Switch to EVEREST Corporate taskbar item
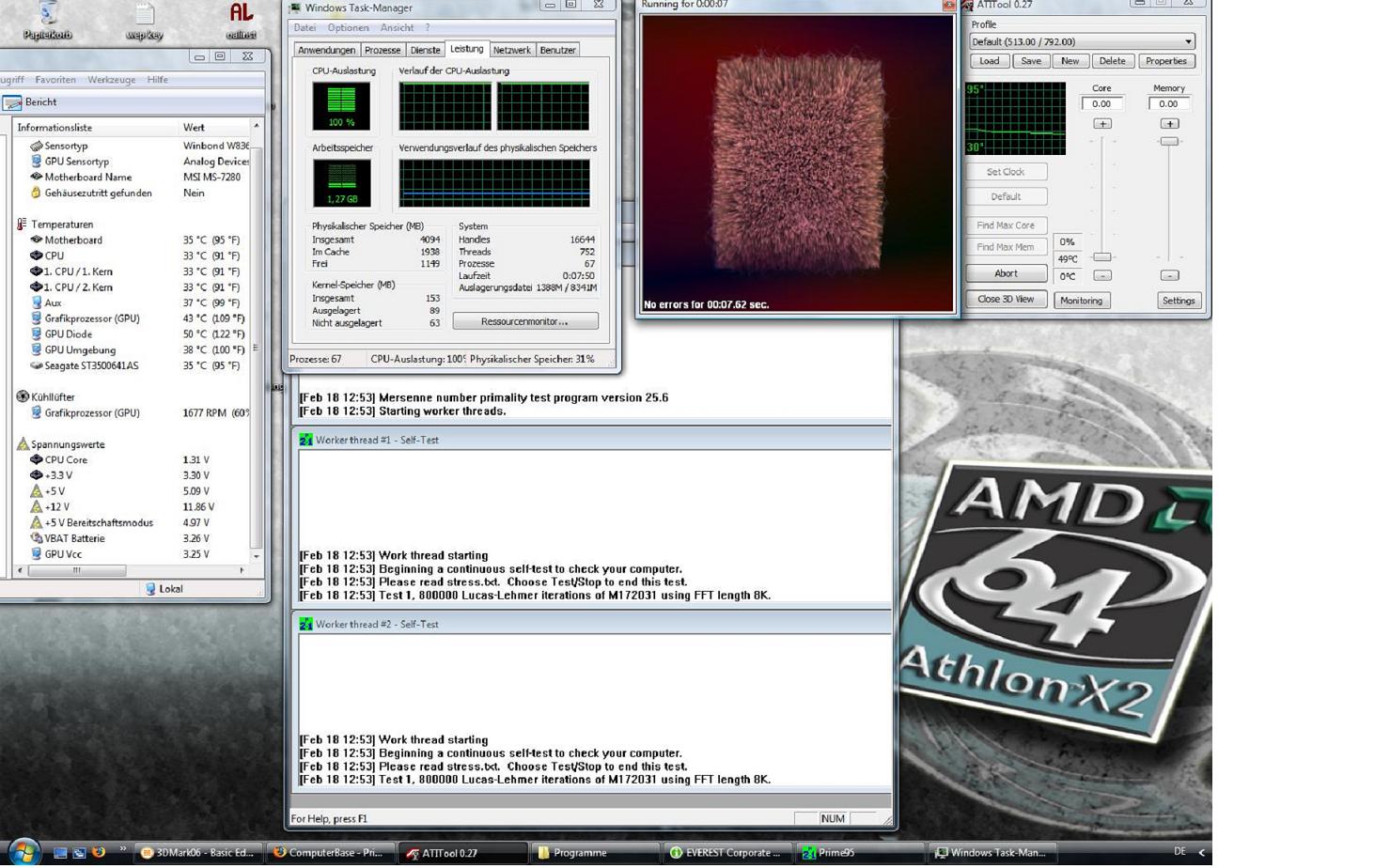 click(x=727, y=853)
